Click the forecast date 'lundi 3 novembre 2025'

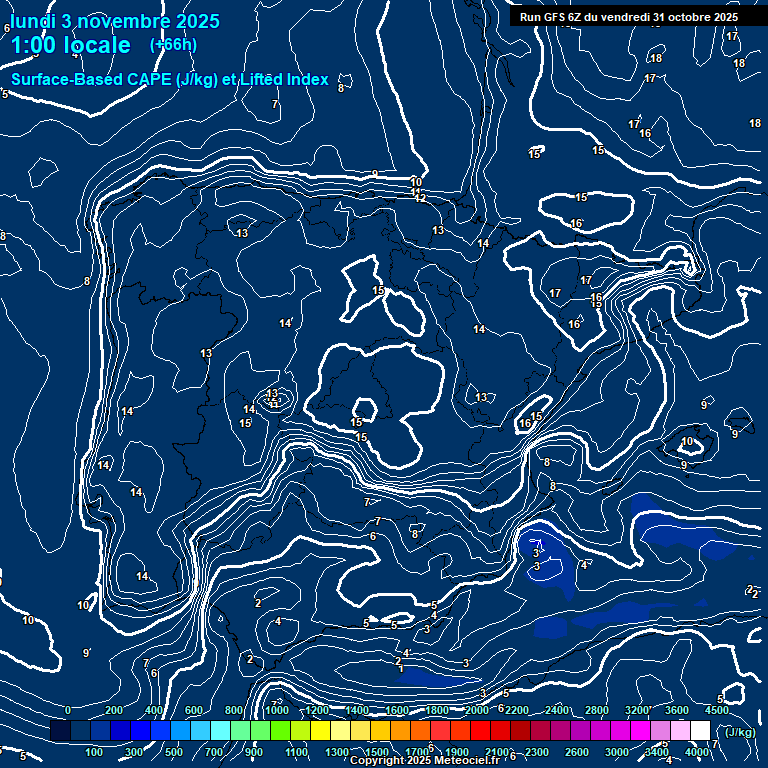[x=115, y=21]
